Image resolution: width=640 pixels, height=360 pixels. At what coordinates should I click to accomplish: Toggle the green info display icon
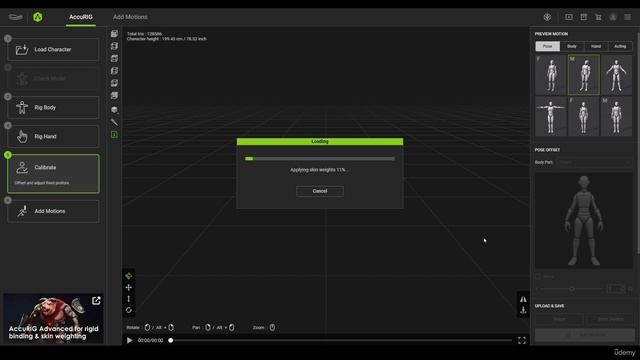pyautogui.click(x=114, y=134)
